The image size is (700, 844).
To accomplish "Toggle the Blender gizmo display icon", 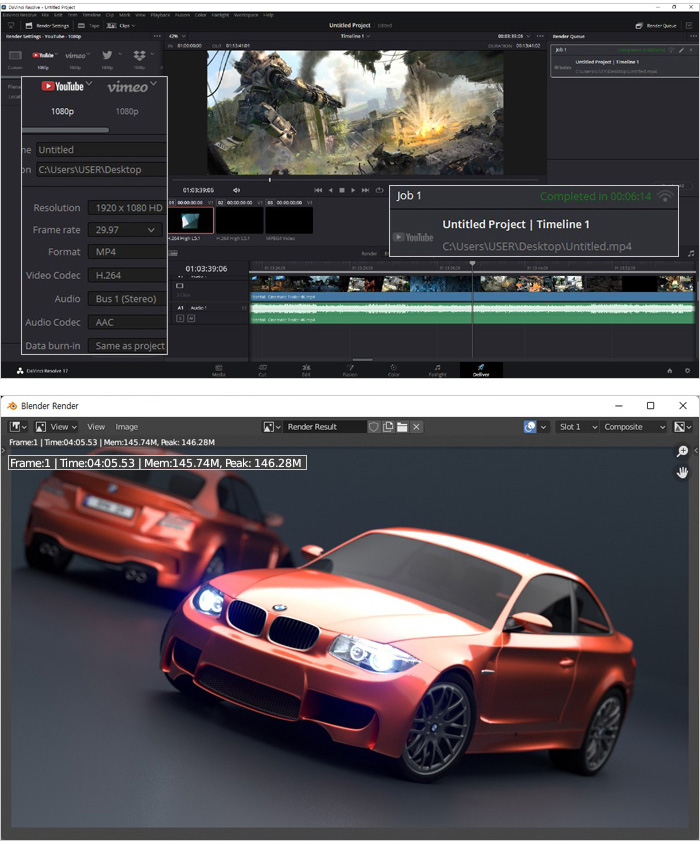I will point(530,427).
